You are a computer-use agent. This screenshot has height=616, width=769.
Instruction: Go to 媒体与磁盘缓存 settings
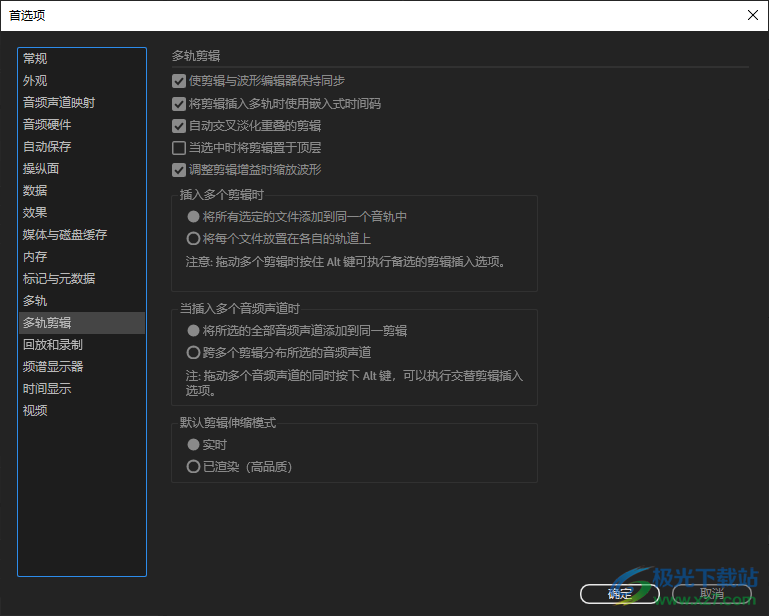[x=82, y=234]
